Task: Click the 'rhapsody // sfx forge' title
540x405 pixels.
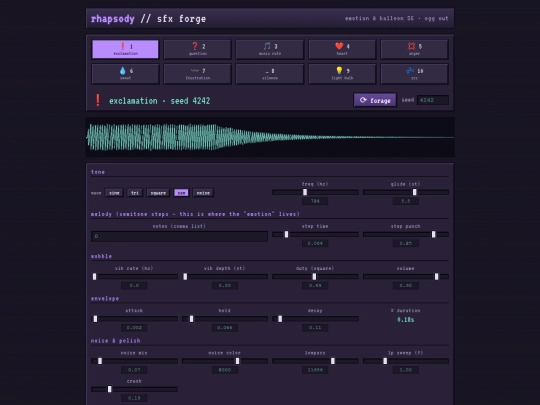Action: [148, 19]
